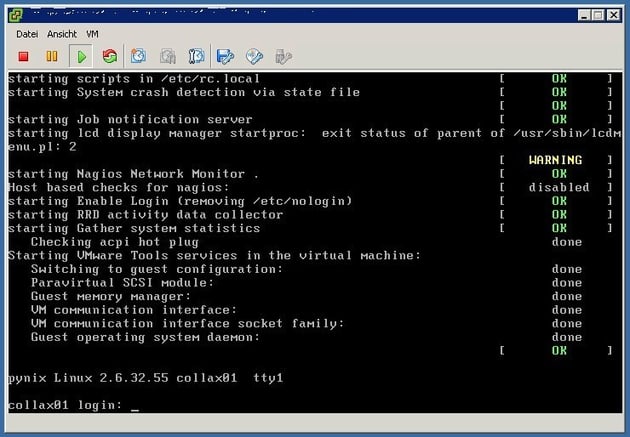Open the VM menu

click(x=92, y=34)
